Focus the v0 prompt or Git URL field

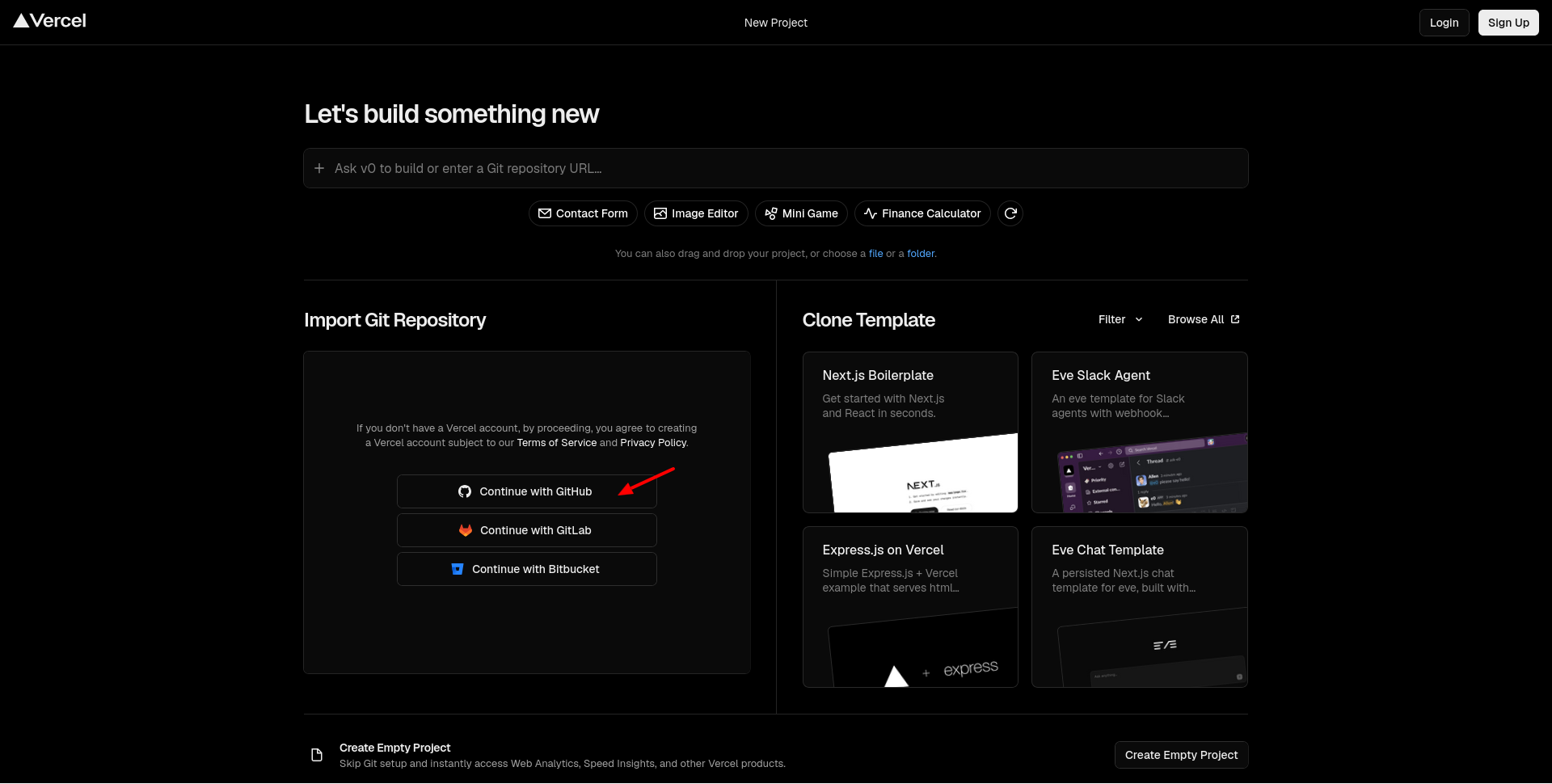tap(776, 168)
